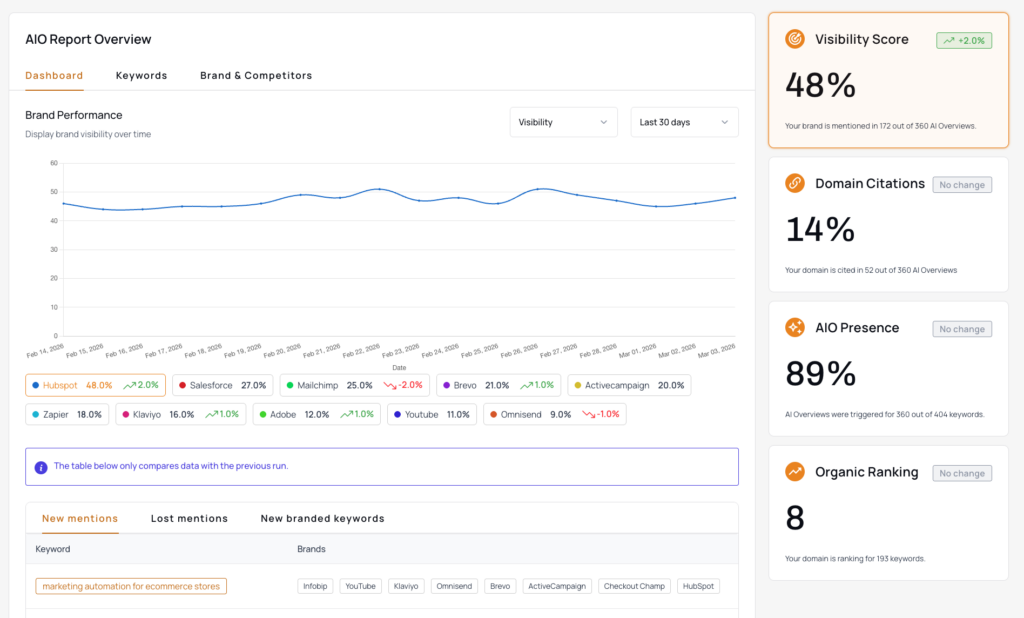Click the Visibility Score target icon

[795, 39]
